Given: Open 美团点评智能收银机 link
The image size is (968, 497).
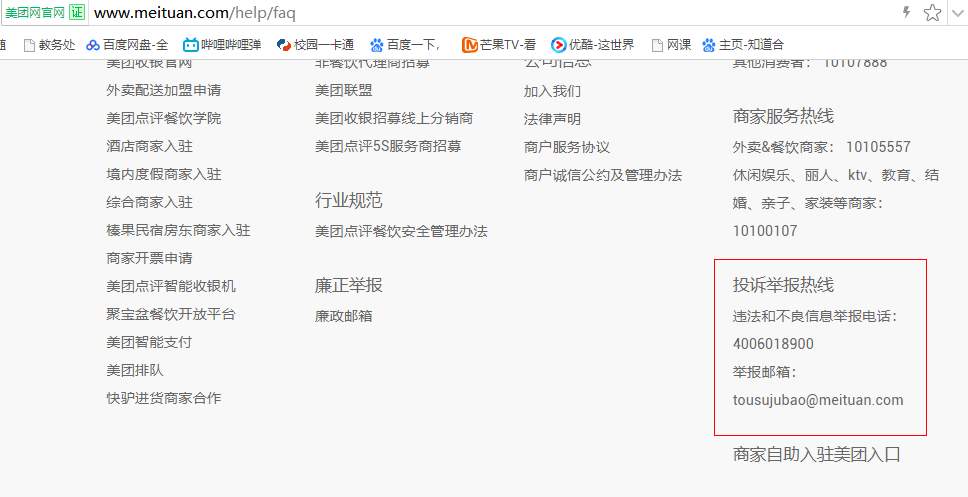Looking at the screenshot, I should click(x=171, y=286).
